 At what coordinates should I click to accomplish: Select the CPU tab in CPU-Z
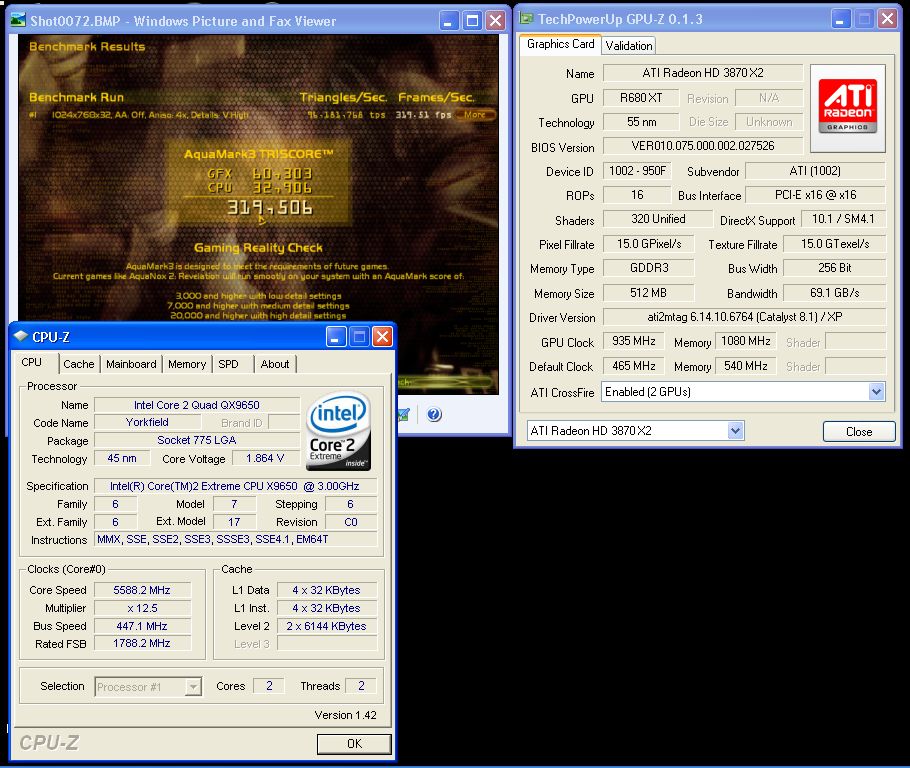click(32, 362)
